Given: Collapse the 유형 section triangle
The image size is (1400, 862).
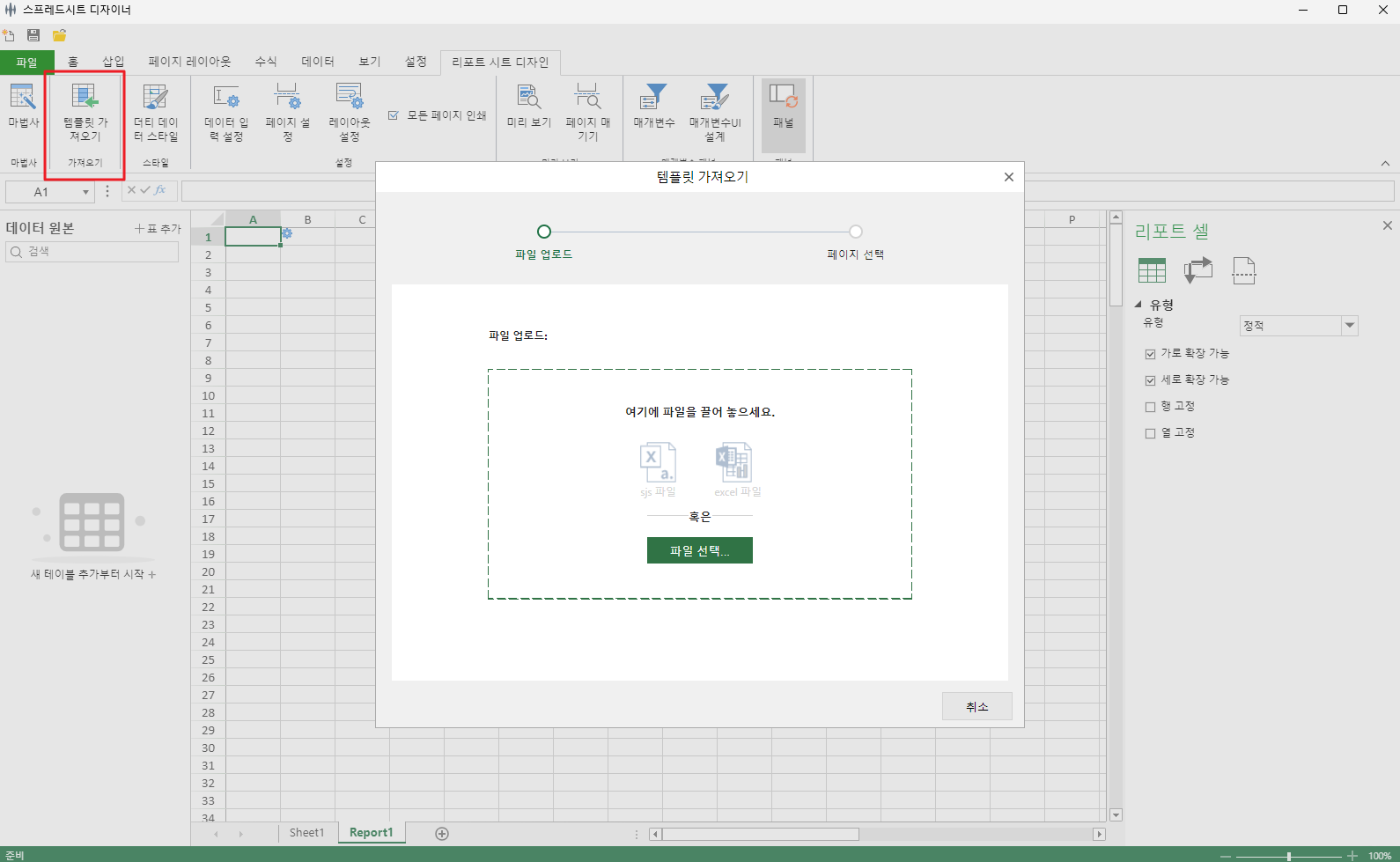Looking at the screenshot, I should [x=1138, y=305].
